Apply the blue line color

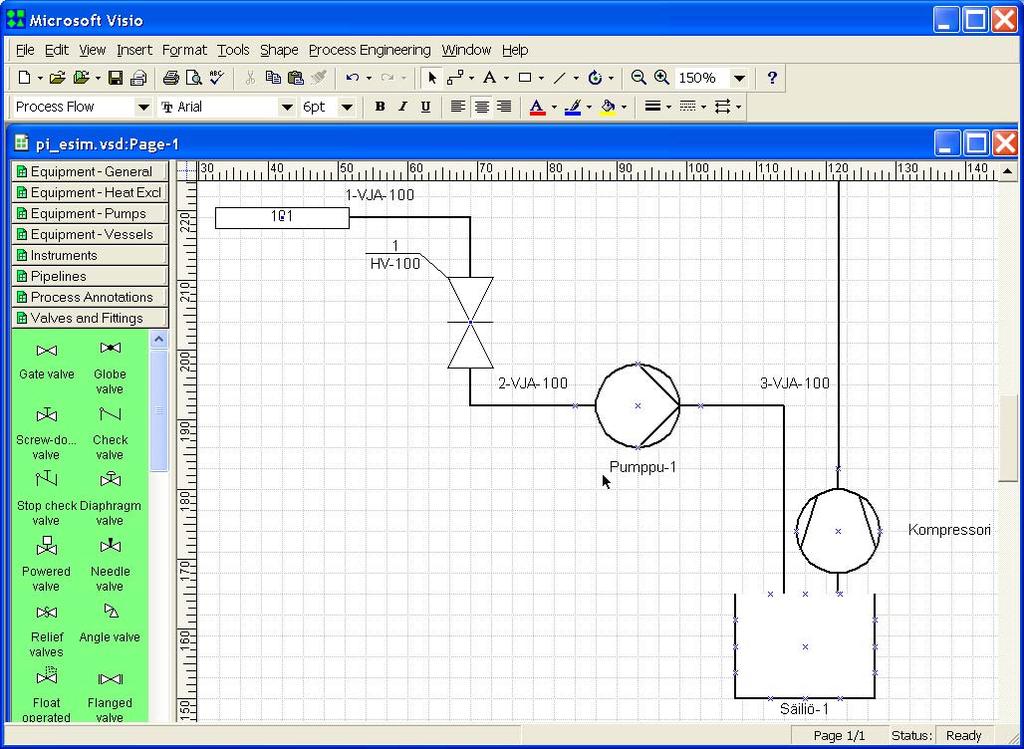(573, 107)
